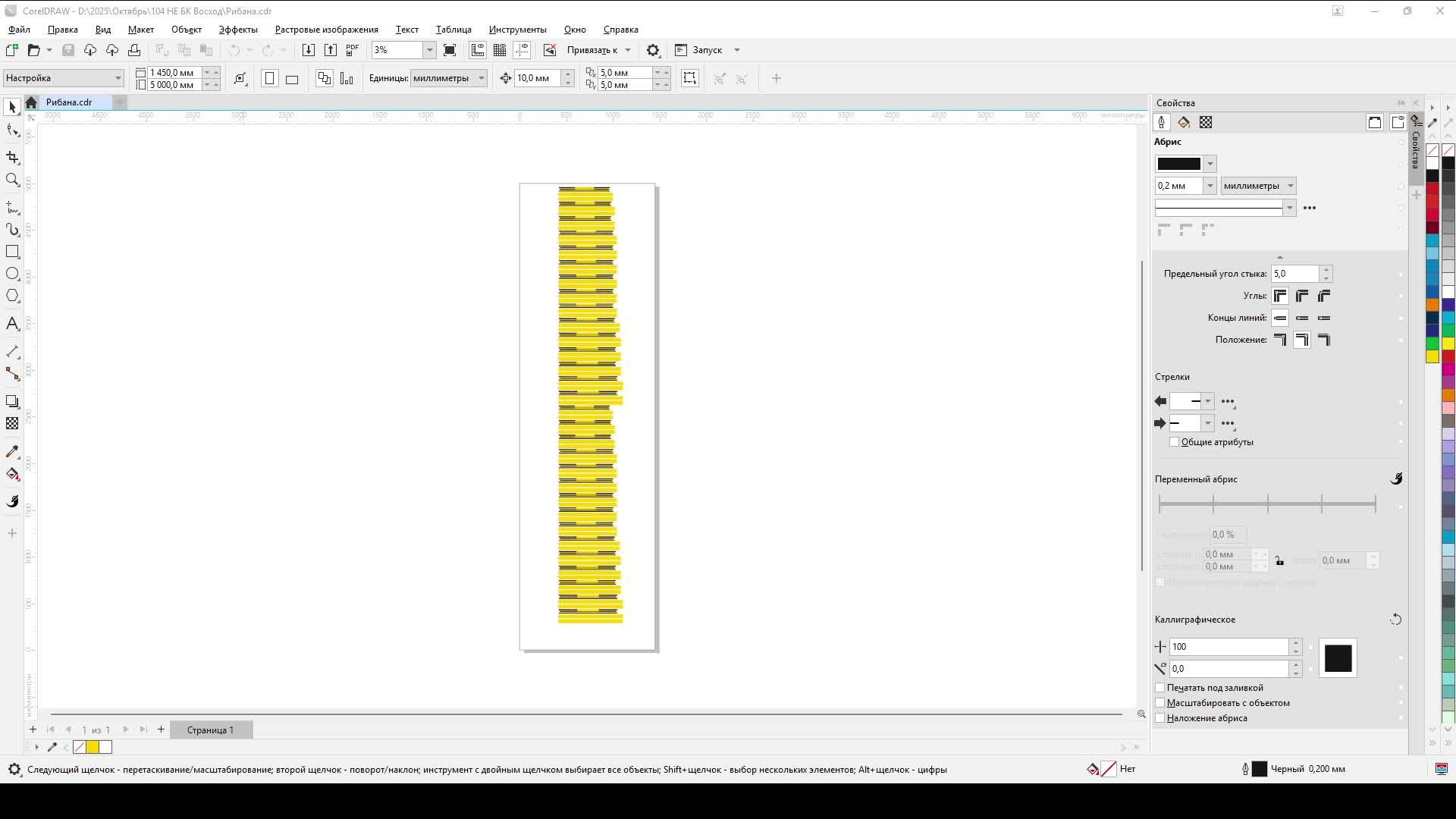The width and height of the screenshot is (1456, 819).
Task: Open the 'Инструменты' menu
Action: (x=516, y=30)
